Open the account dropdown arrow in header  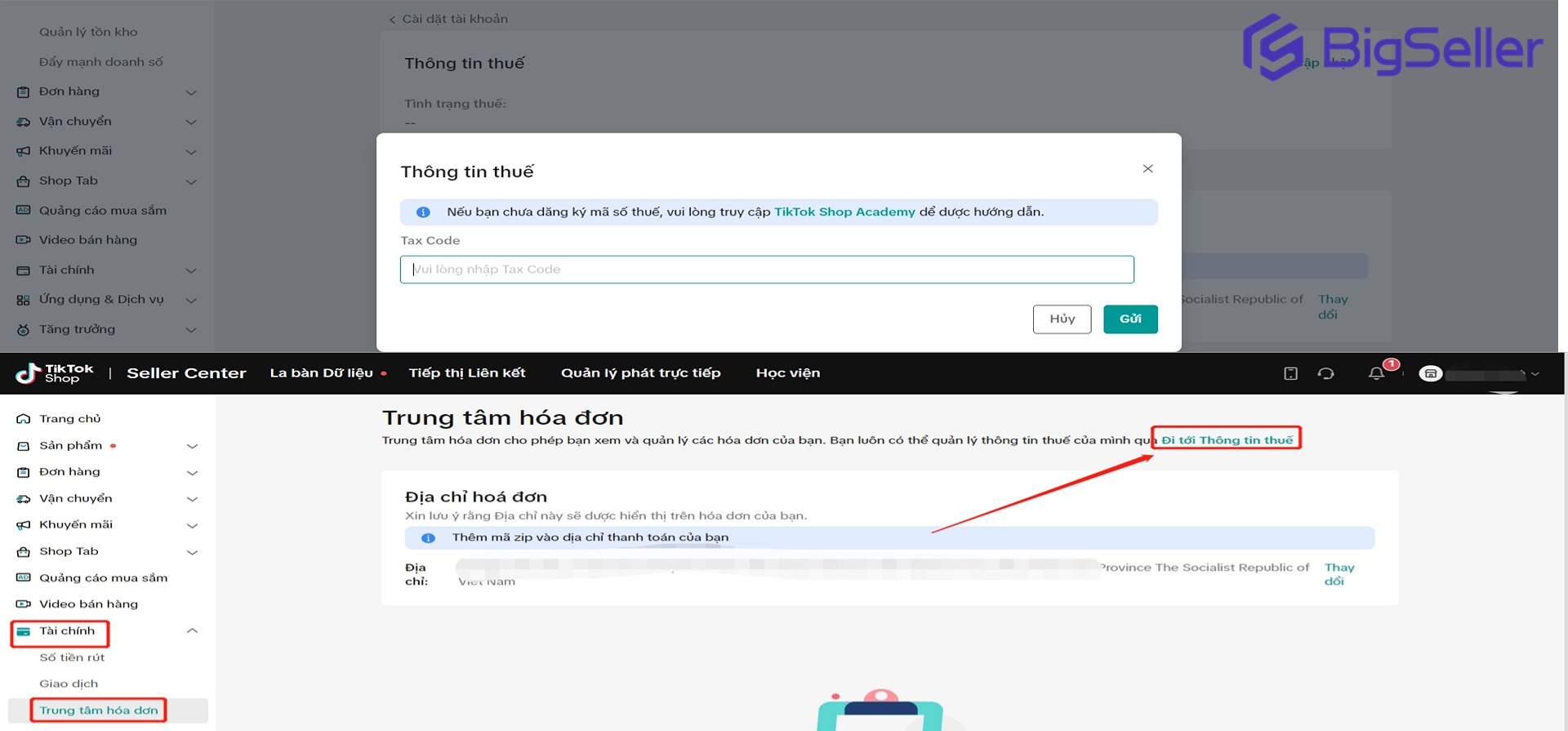pyautogui.click(x=1535, y=374)
